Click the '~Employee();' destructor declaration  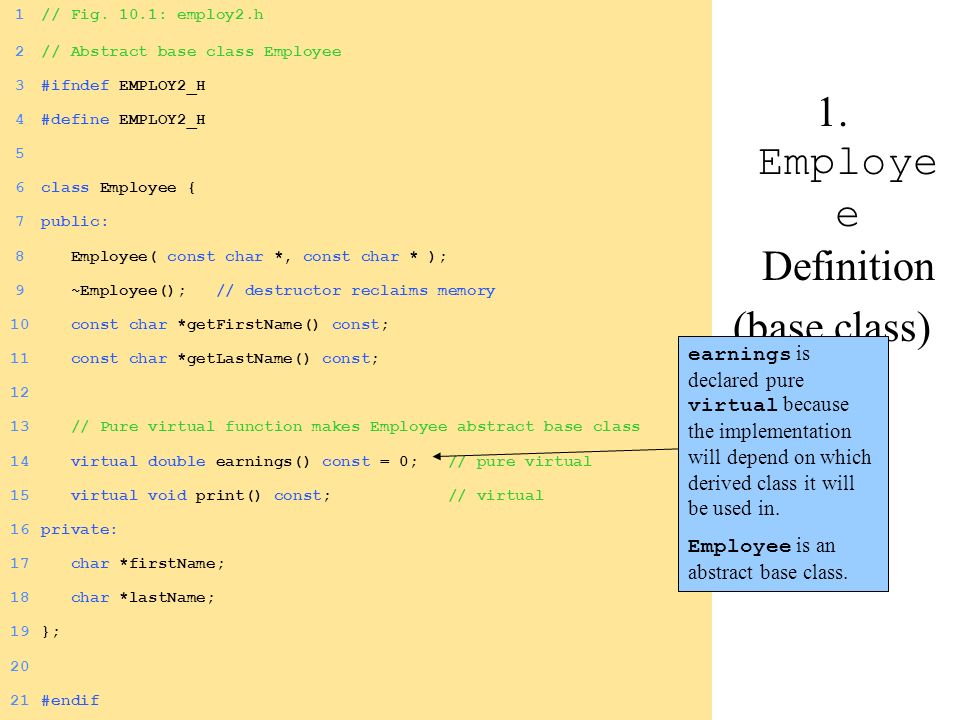tap(128, 291)
